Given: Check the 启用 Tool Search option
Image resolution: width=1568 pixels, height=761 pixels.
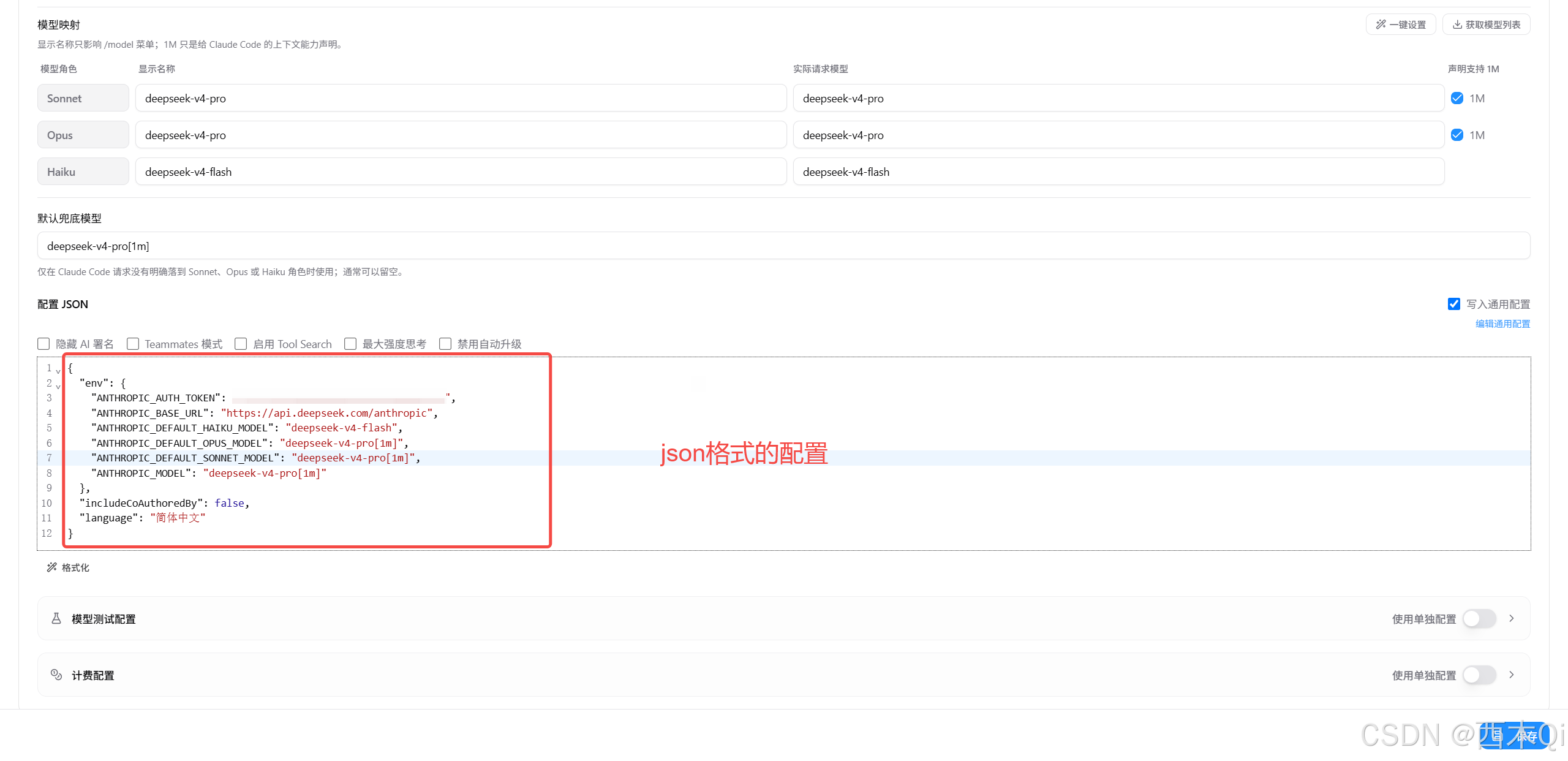Looking at the screenshot, I should [241, 344].
